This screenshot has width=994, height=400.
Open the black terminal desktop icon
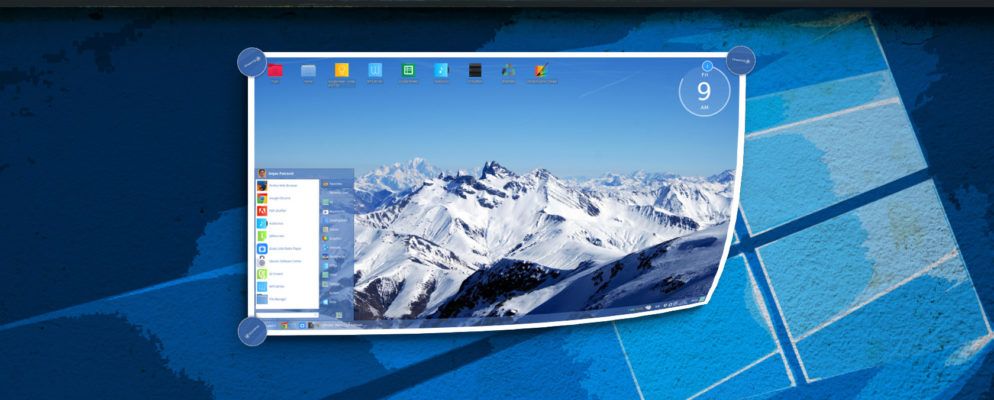475,70
